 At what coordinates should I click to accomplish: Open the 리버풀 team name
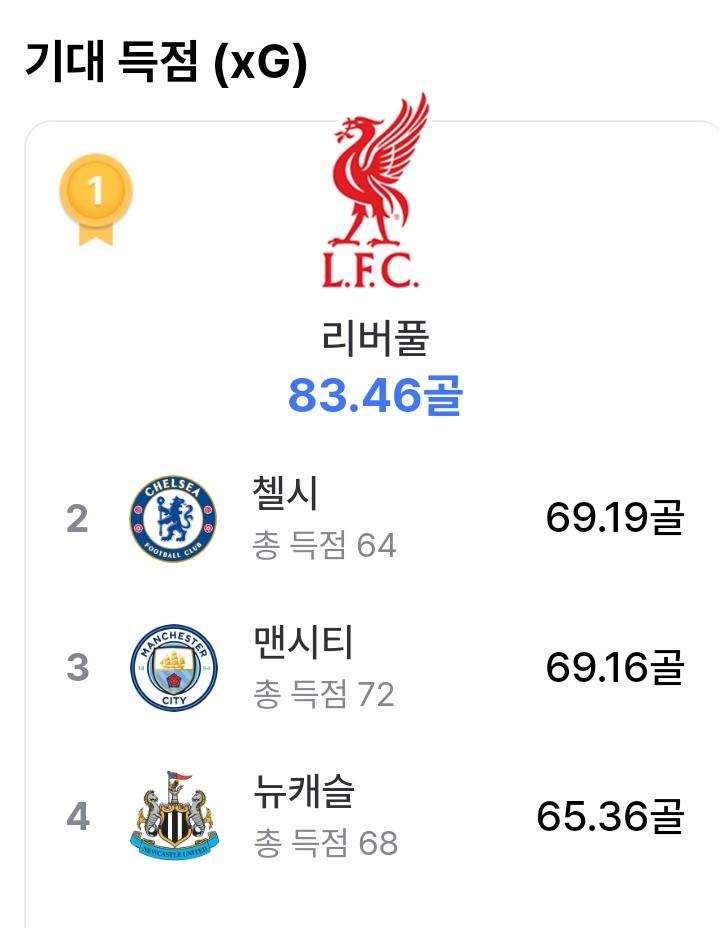[375, 337]
